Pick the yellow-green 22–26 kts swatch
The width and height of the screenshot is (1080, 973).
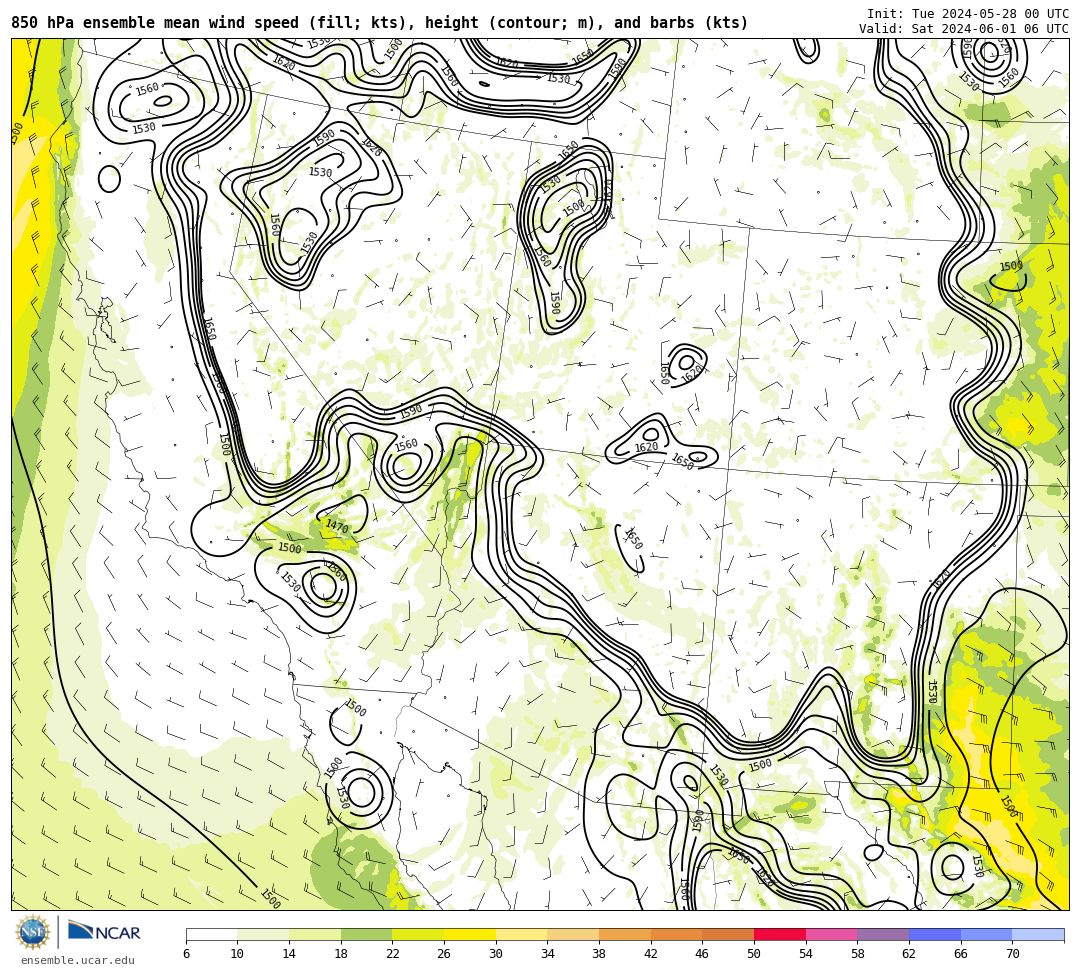tap(418, 934)
